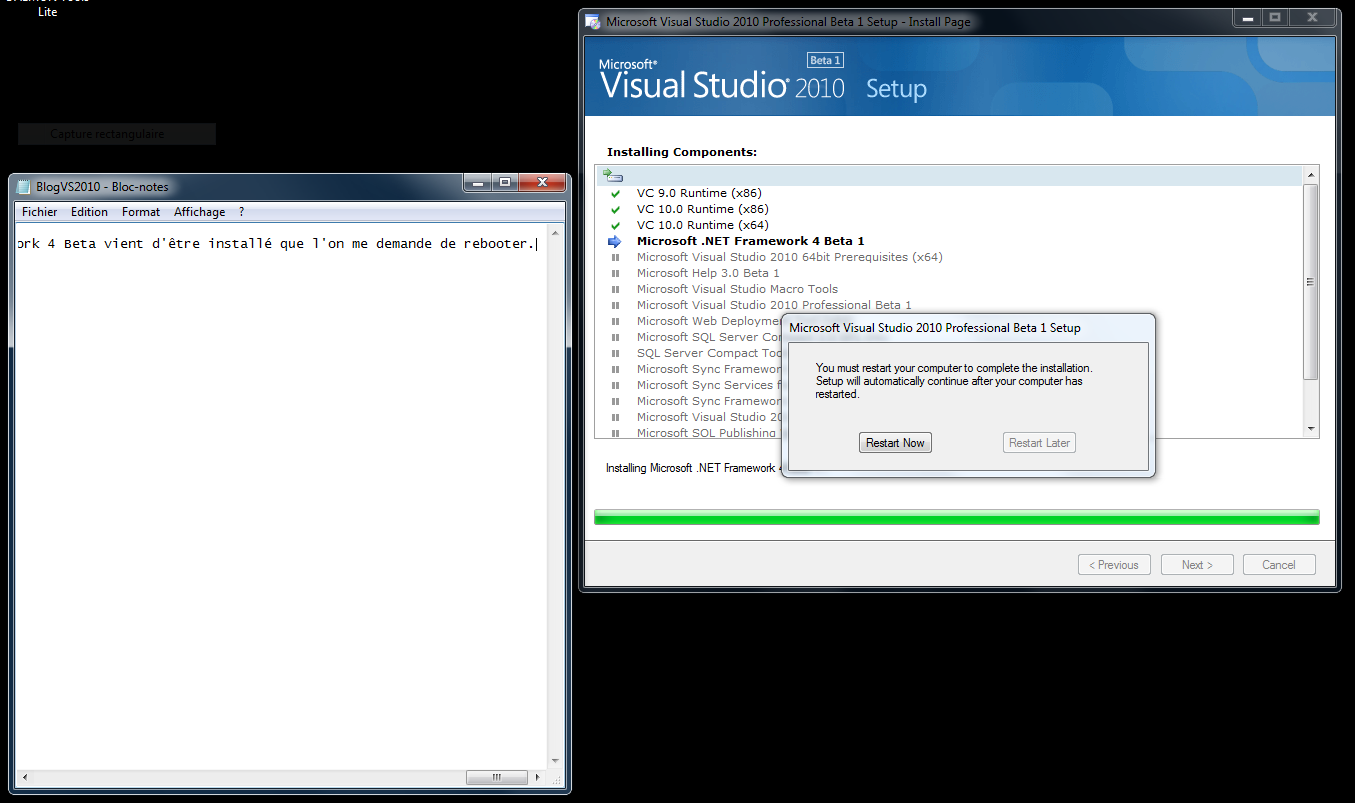
Task: Click the Notepad horizontal scrollbar left arrow
Action: (x=24, y=777)
